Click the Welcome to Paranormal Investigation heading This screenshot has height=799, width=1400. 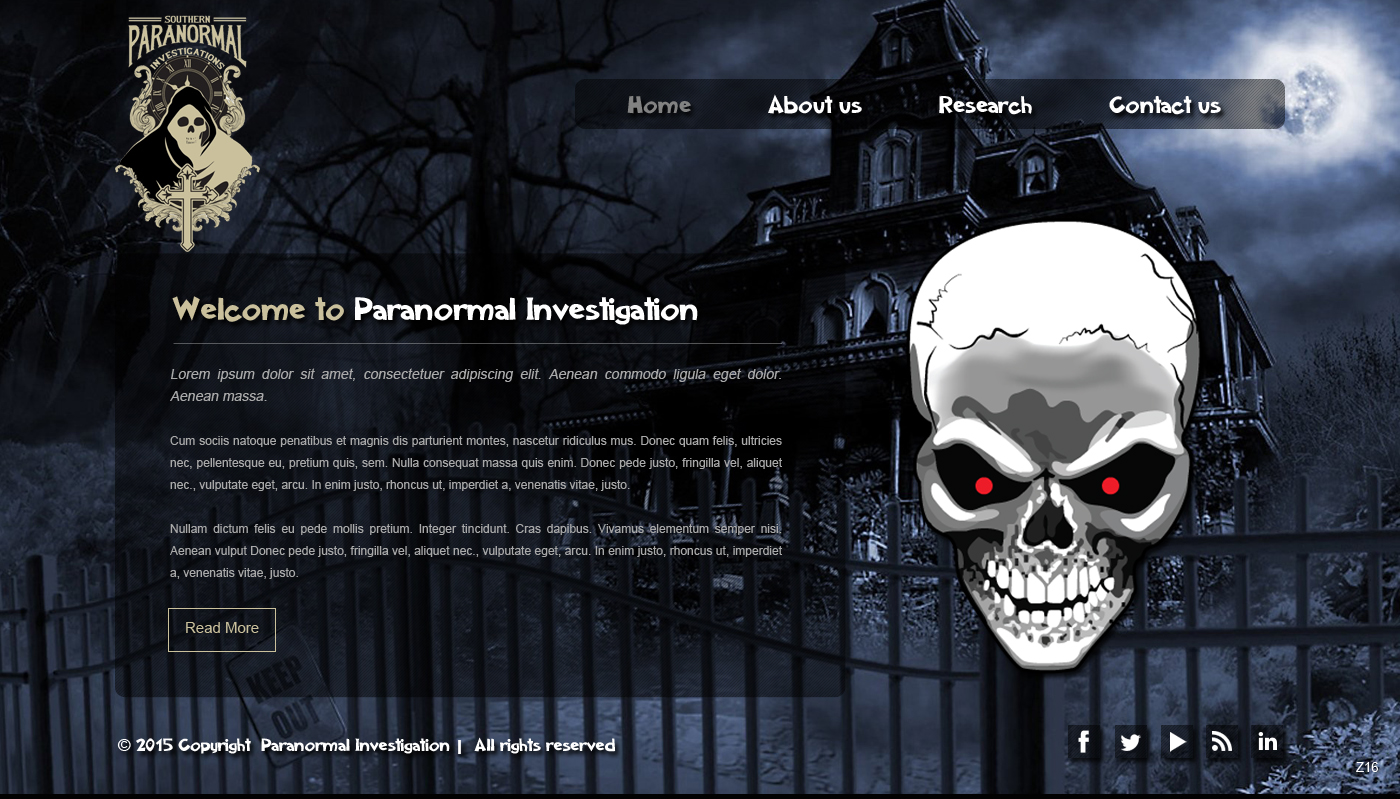[435, 310]
